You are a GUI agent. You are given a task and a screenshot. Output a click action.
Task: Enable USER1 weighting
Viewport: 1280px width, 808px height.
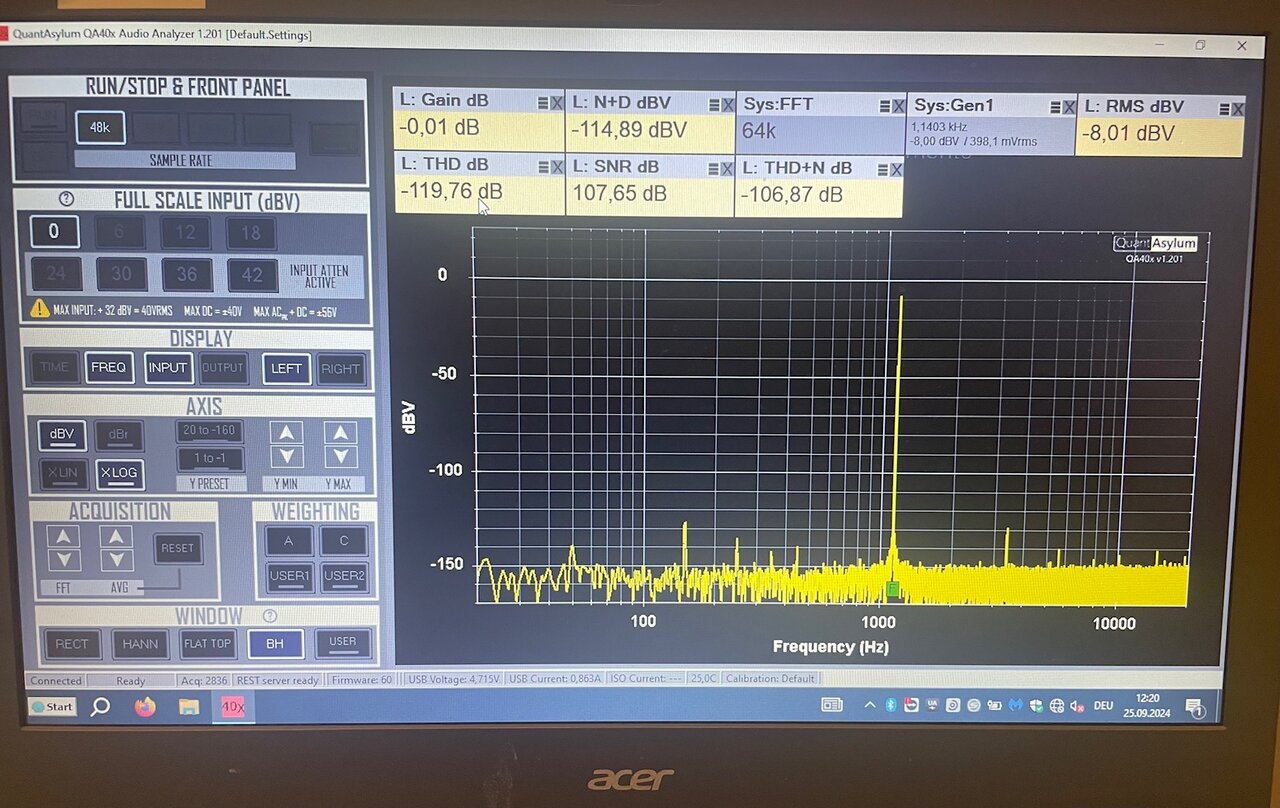point(289,576)
